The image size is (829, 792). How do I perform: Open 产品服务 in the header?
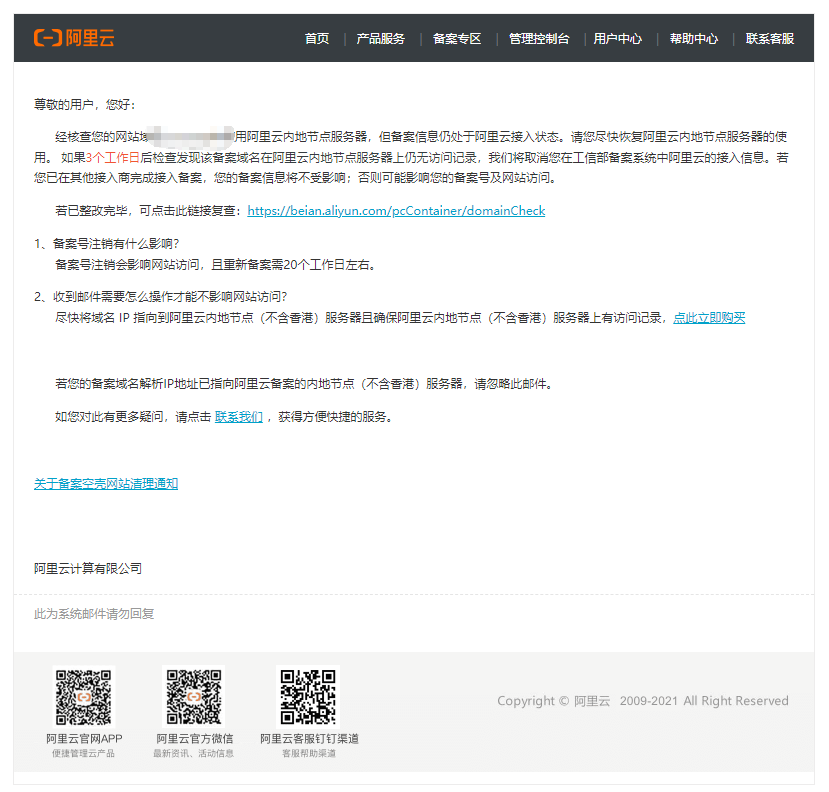[x=381, y=39]
